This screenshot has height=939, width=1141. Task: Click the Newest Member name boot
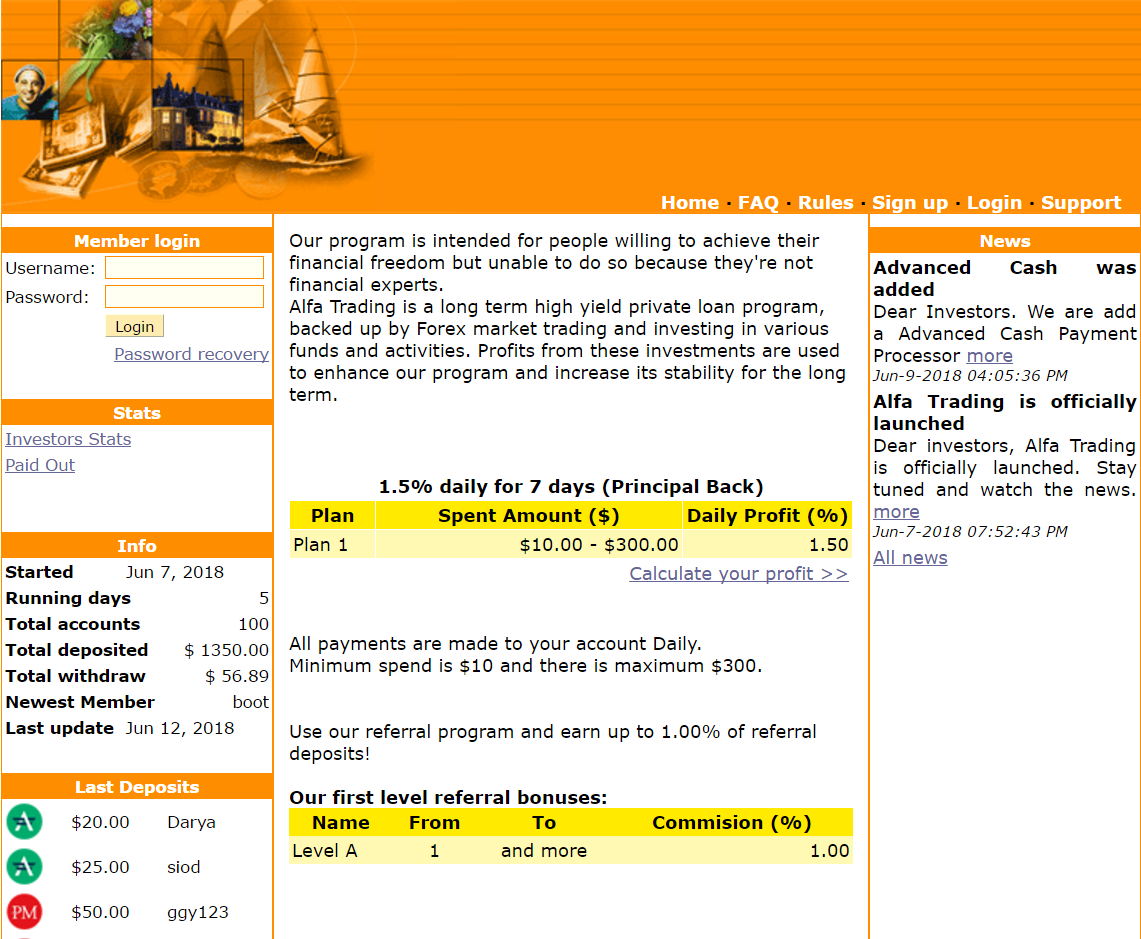[x=250, y=702]
